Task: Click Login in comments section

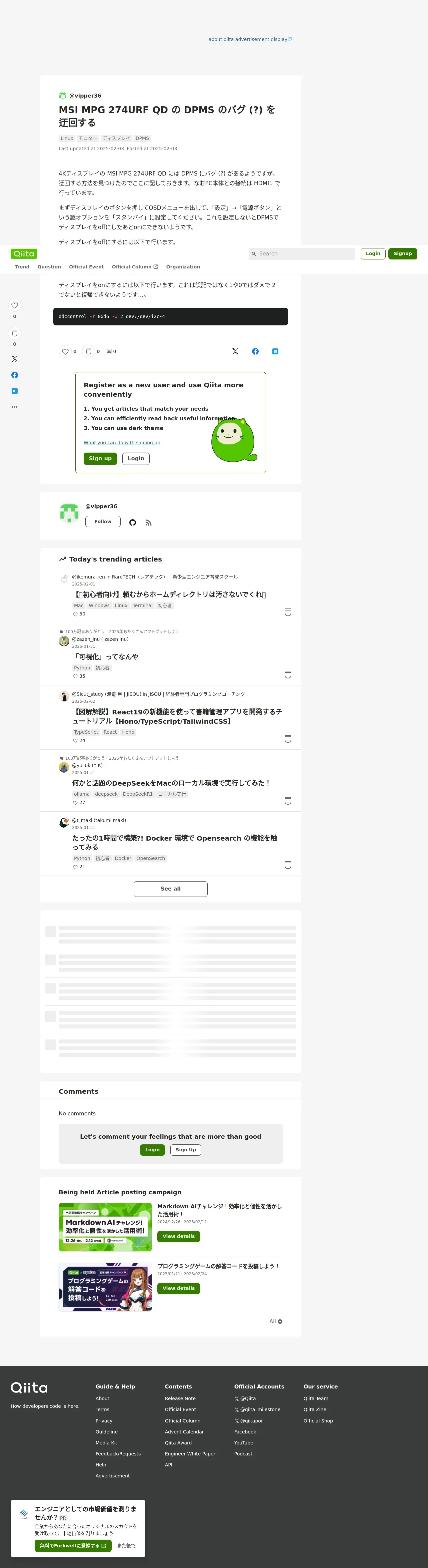Action: [x=152, y=1150]
